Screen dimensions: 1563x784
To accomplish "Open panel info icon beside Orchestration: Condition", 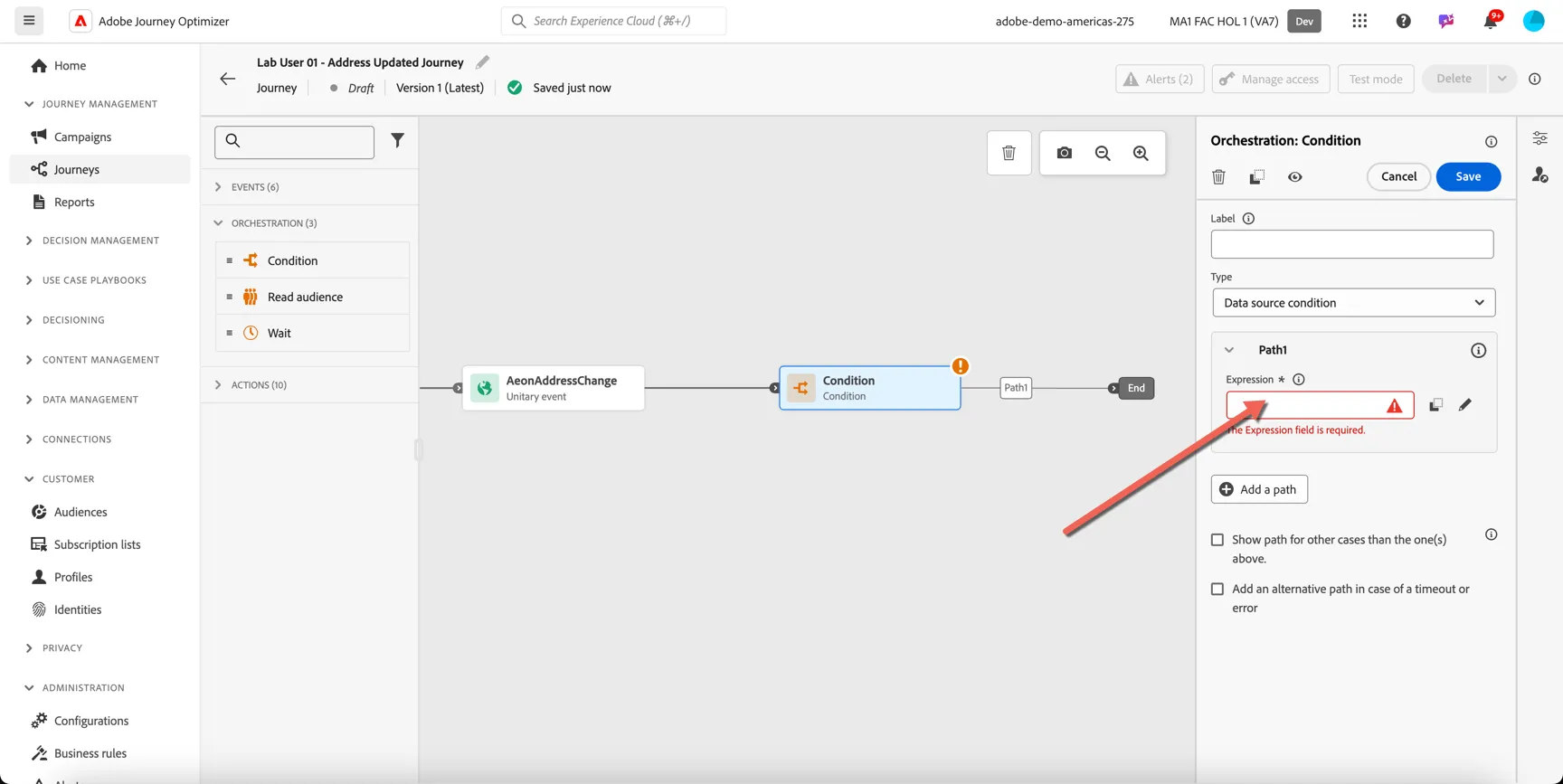I will [1491, 141].
